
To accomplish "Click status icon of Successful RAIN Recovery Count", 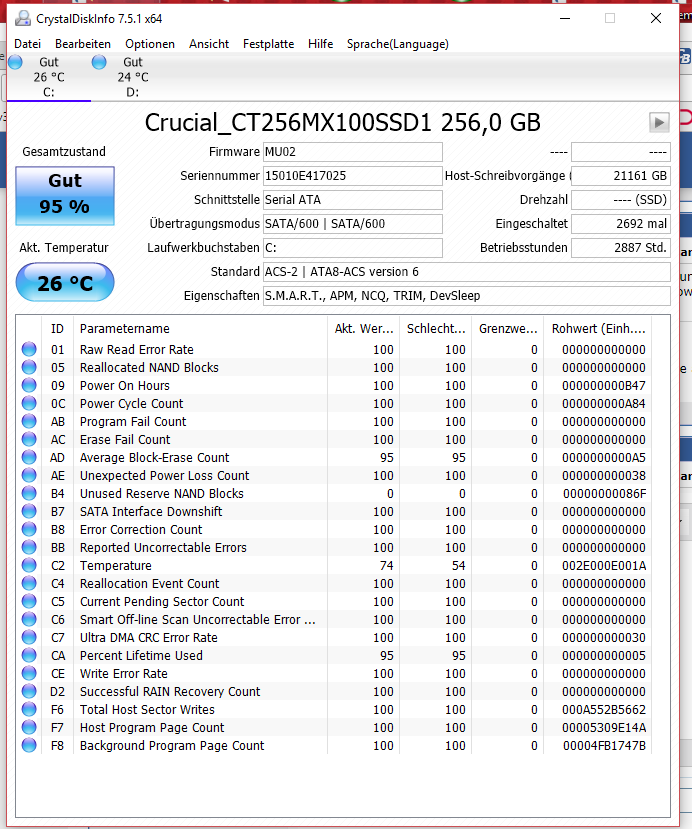I will click(29, 691).
